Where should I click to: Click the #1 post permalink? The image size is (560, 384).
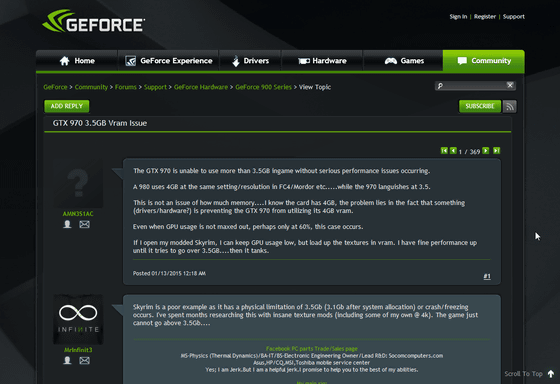[487, 276]
